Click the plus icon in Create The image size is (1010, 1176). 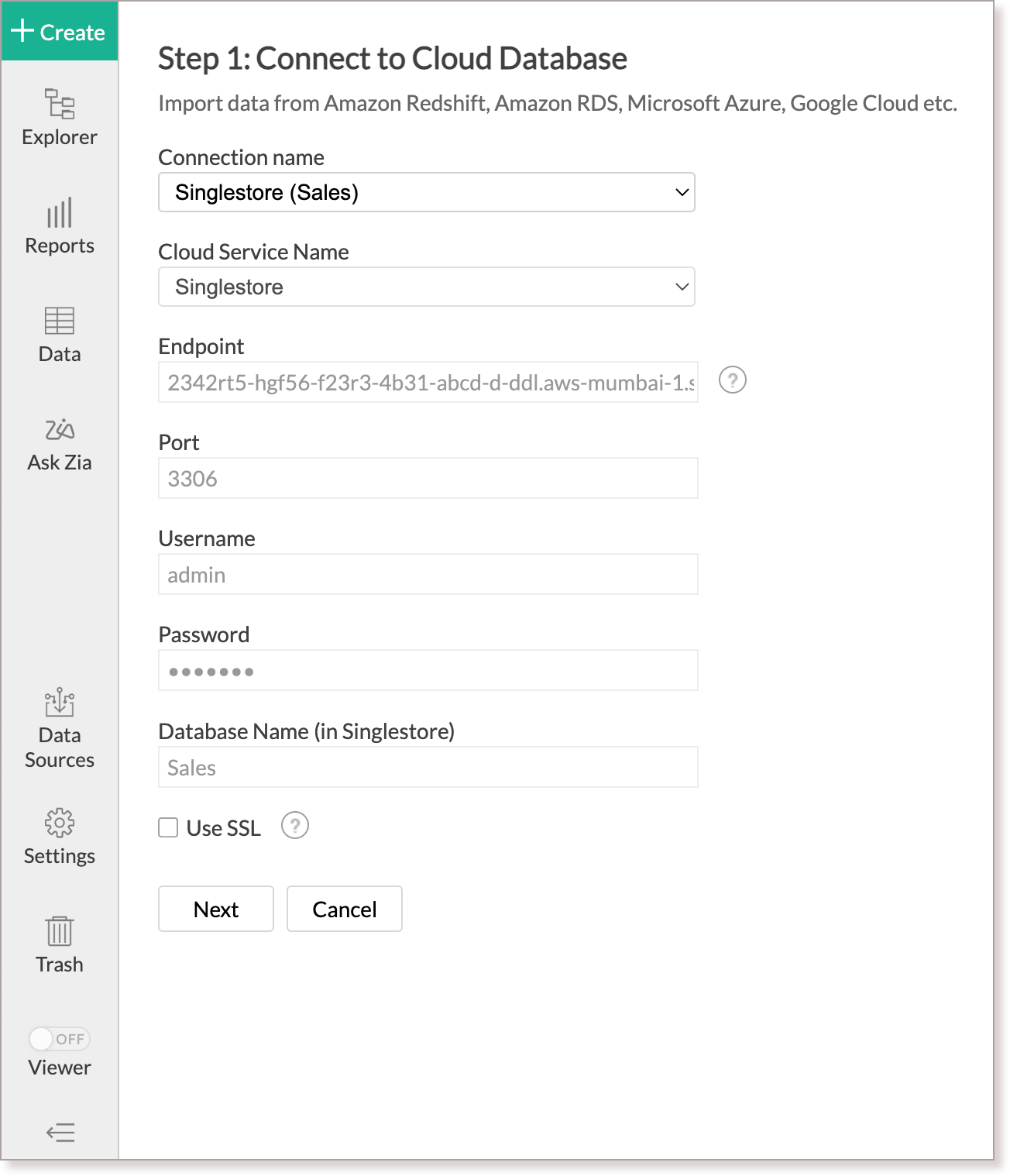(22, 31)
